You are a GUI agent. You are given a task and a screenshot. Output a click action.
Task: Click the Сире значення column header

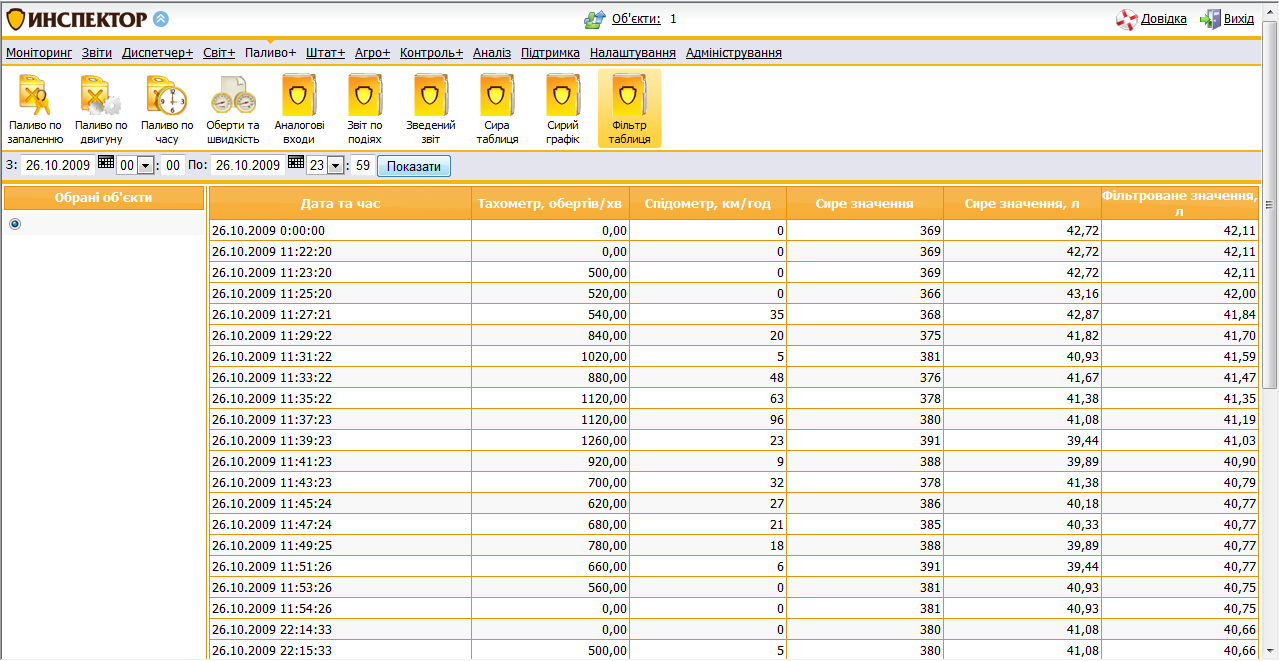pos(865,203)
